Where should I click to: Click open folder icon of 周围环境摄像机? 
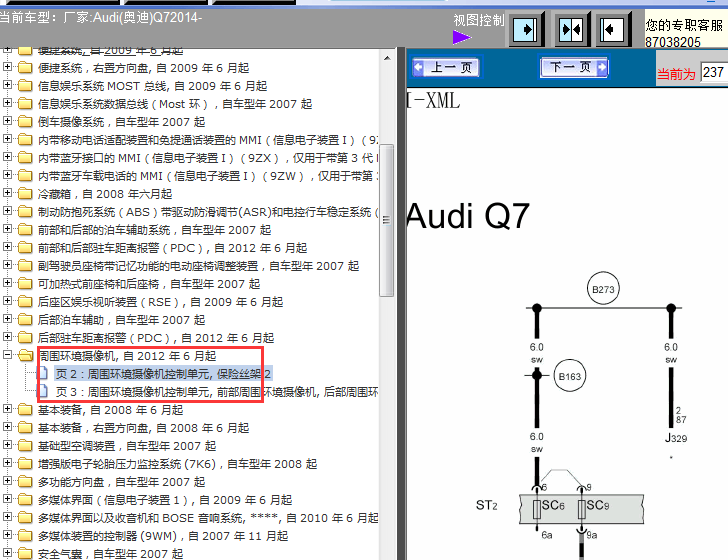(x=26, y=356)
